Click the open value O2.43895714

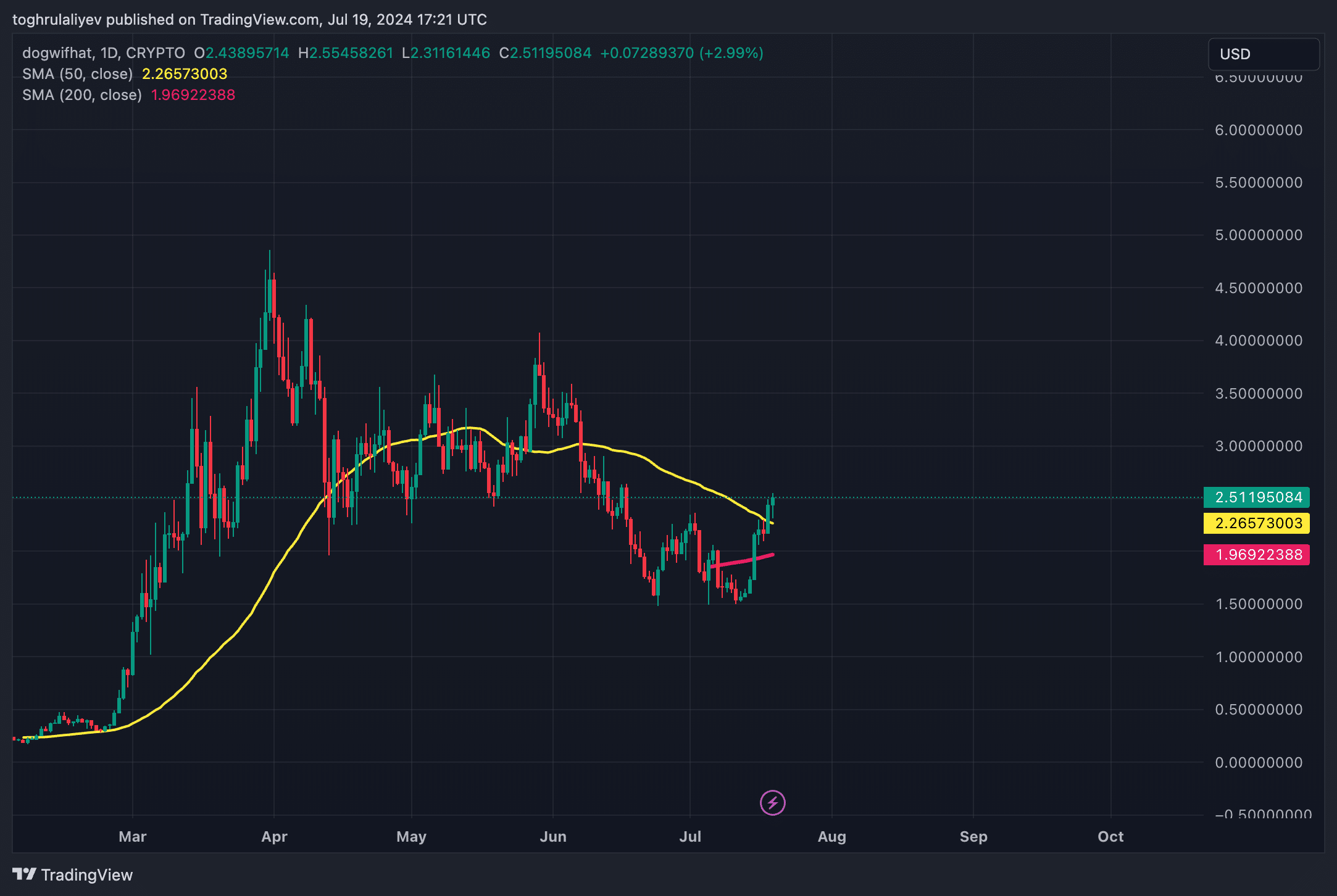241,53
